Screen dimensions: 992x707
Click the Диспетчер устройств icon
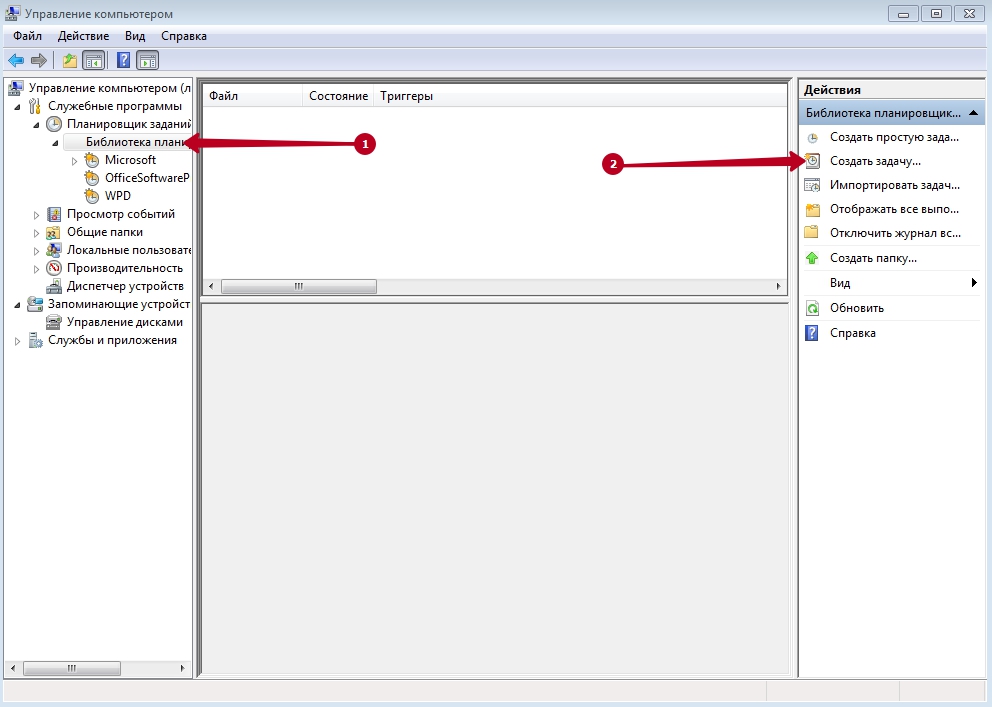click(54, 286)
